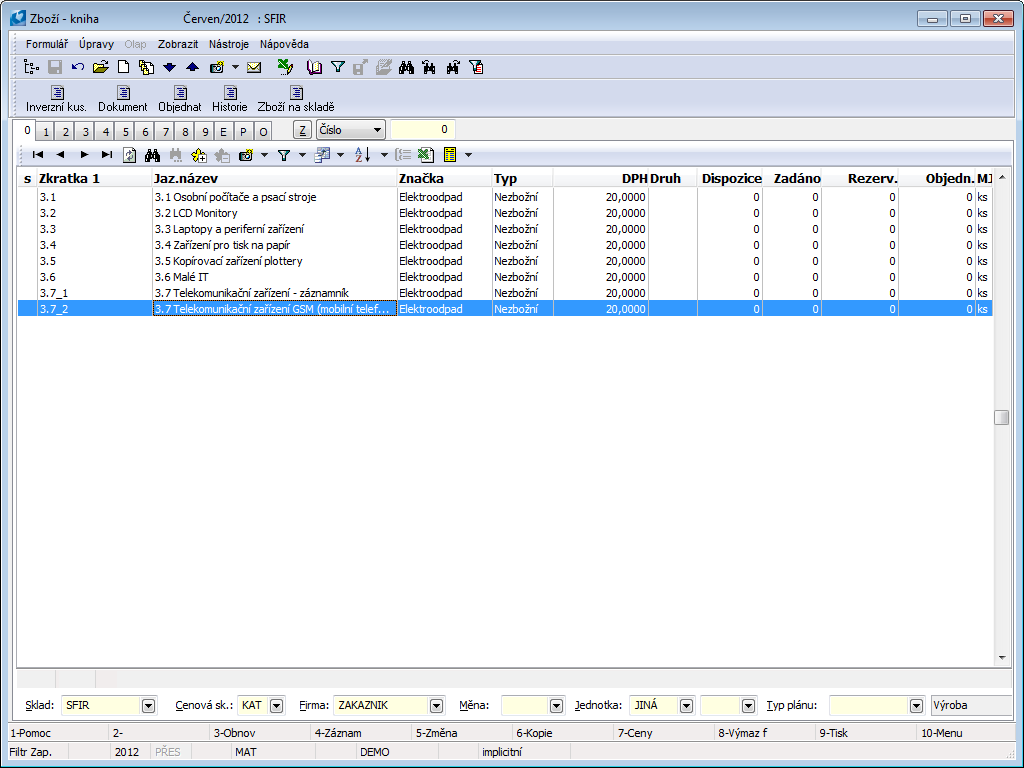Open the Firma dropdown list
The width and height of the screenshot is (1024, 768).
pyautogui.click(x=435, y=705)
